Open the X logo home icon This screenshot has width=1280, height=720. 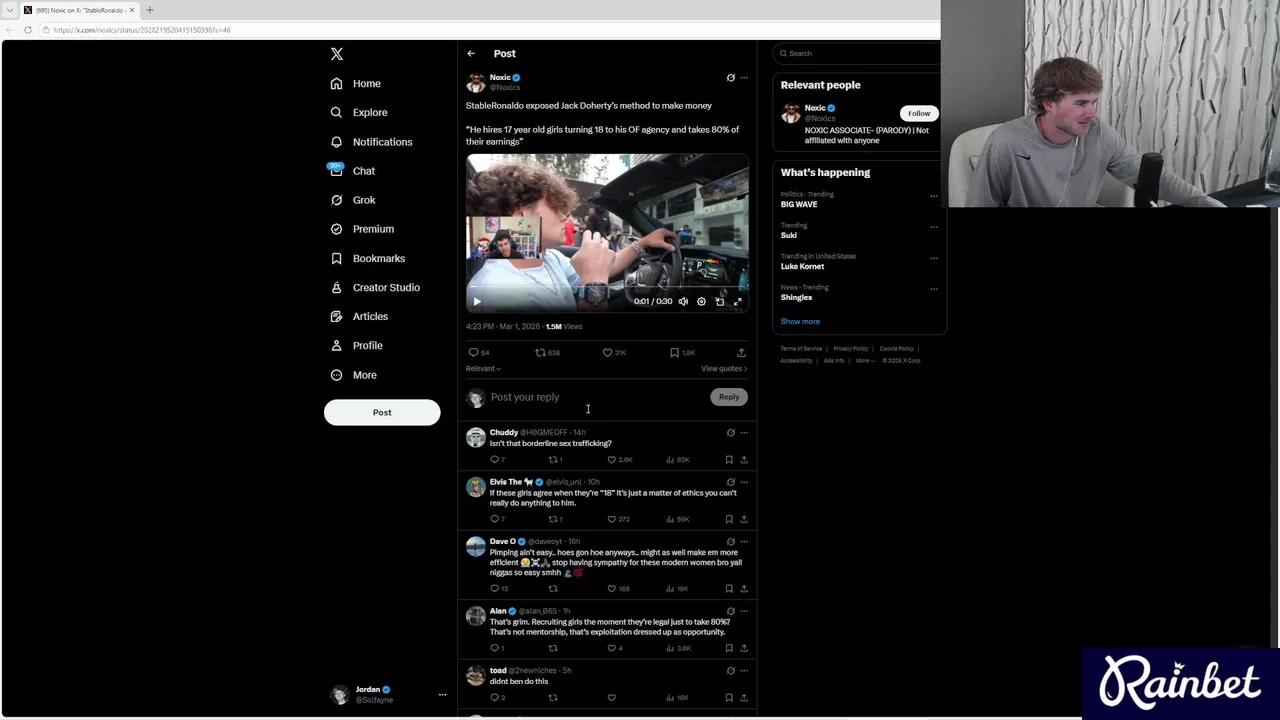pyautogui.click(x=337, y=54)
